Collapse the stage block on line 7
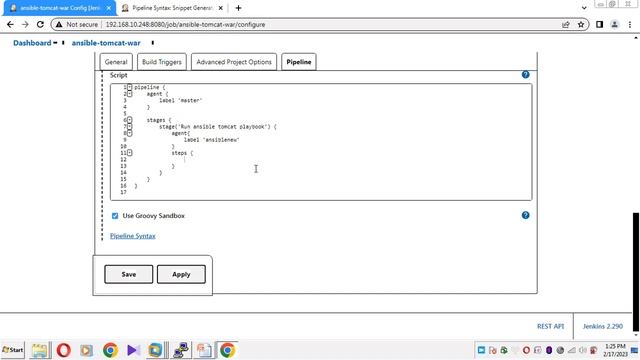 pyautogui.click(x=129, y=127)
